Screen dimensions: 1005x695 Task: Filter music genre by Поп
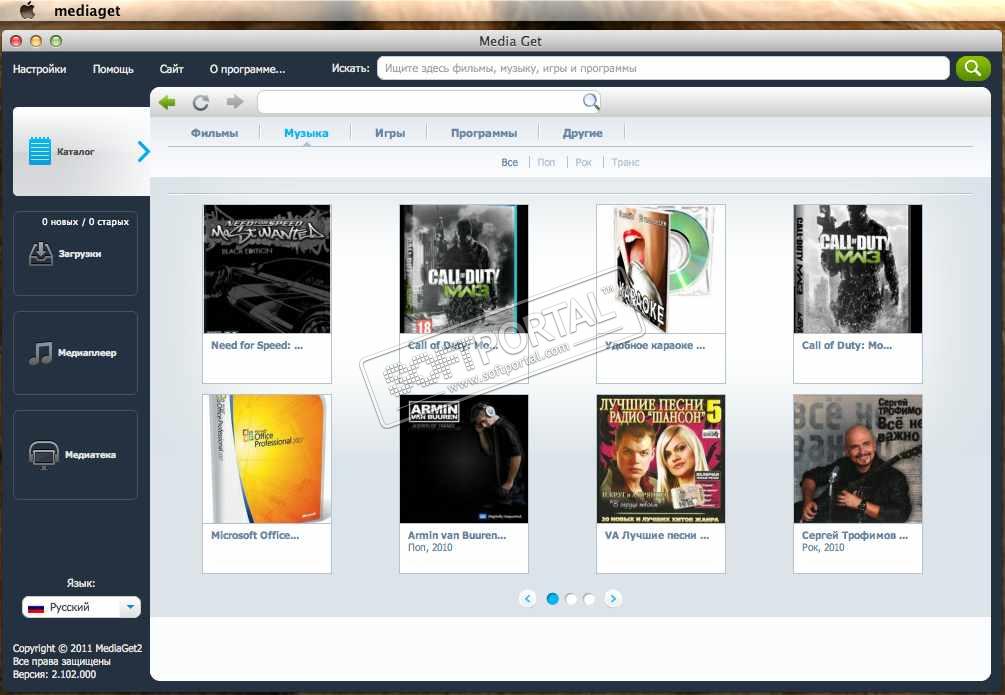point(546,162)
